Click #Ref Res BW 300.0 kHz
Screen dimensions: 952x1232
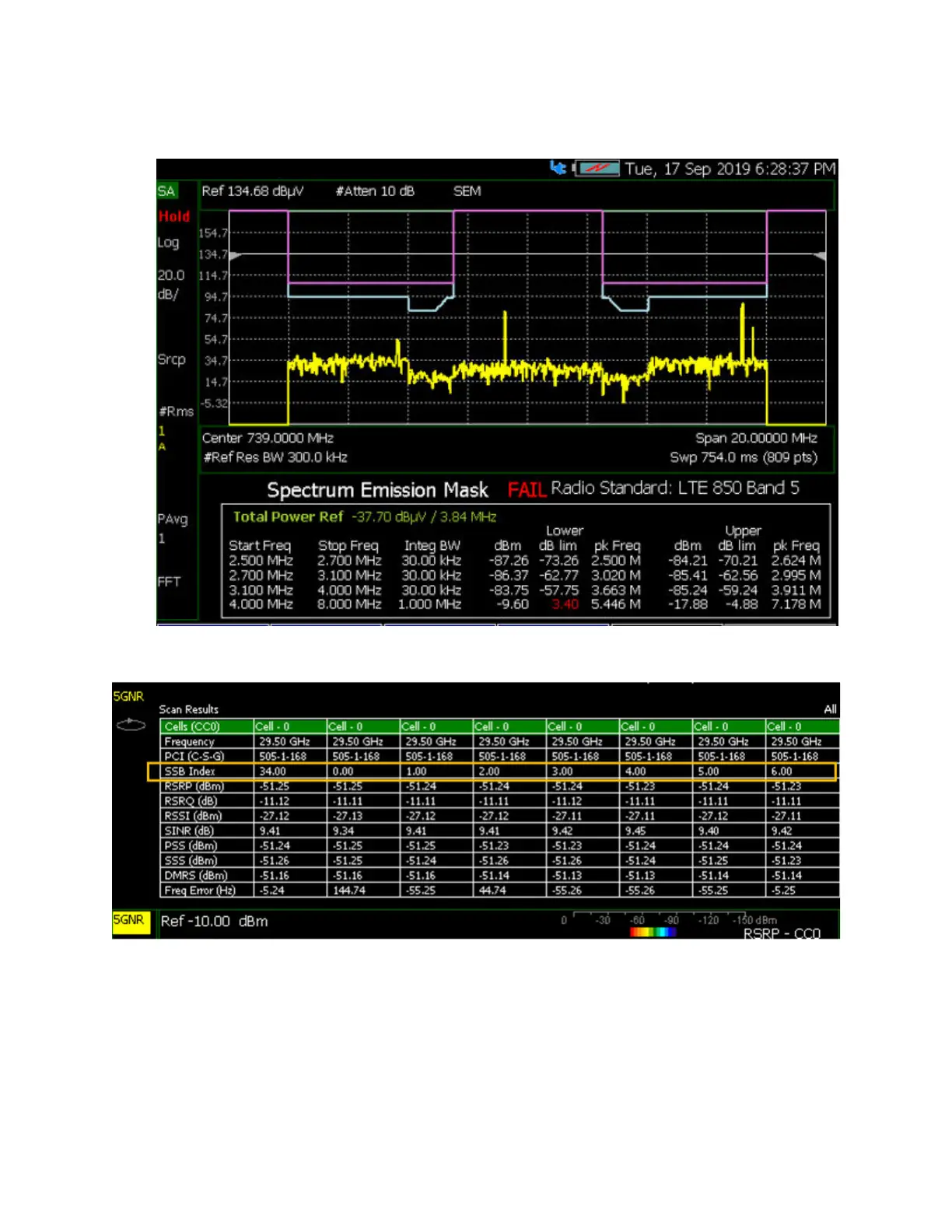click(275, 457)
